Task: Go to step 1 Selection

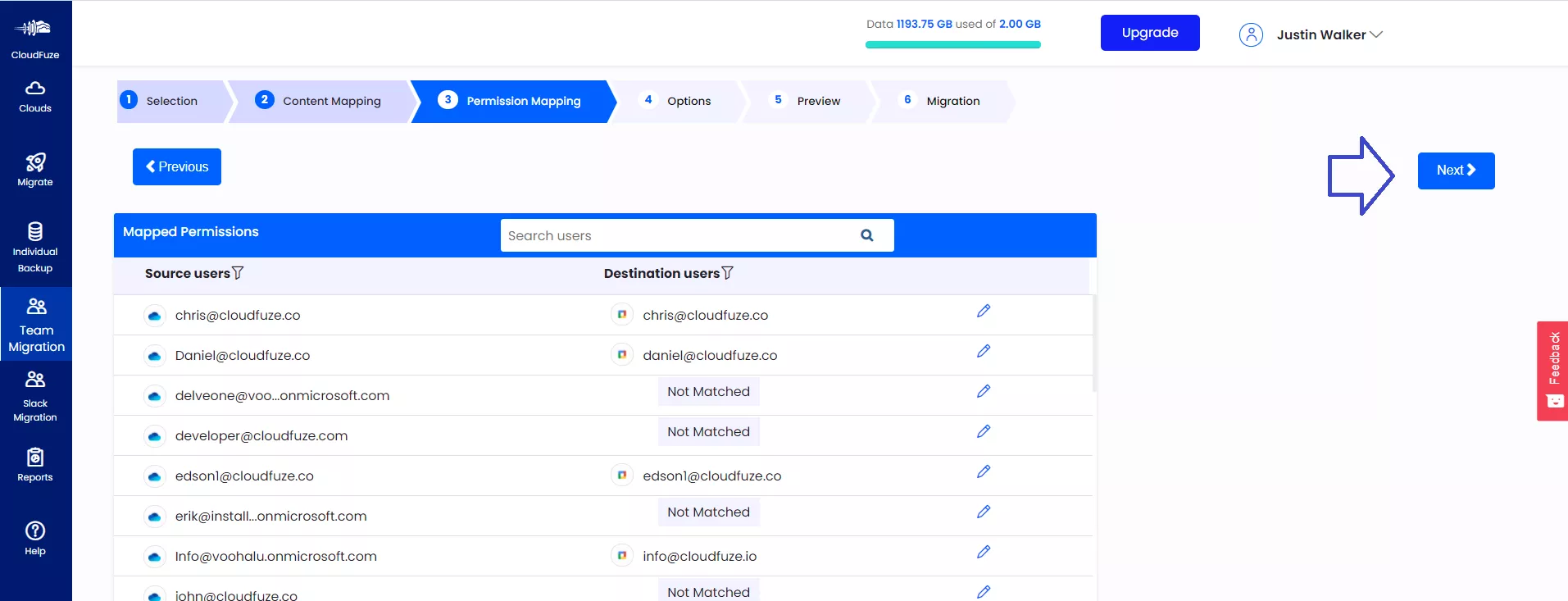Action: (x=171, y=102)
